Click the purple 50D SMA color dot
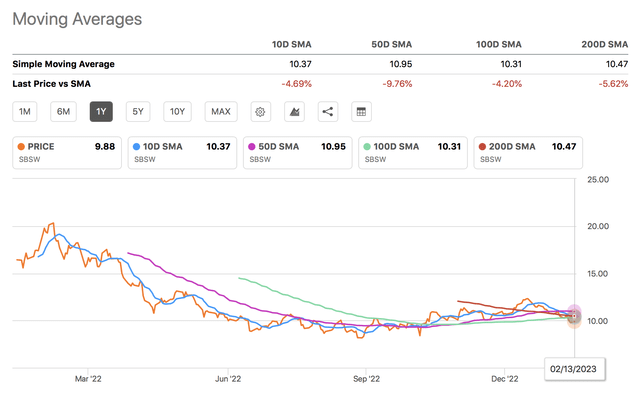 pos(252,147)
